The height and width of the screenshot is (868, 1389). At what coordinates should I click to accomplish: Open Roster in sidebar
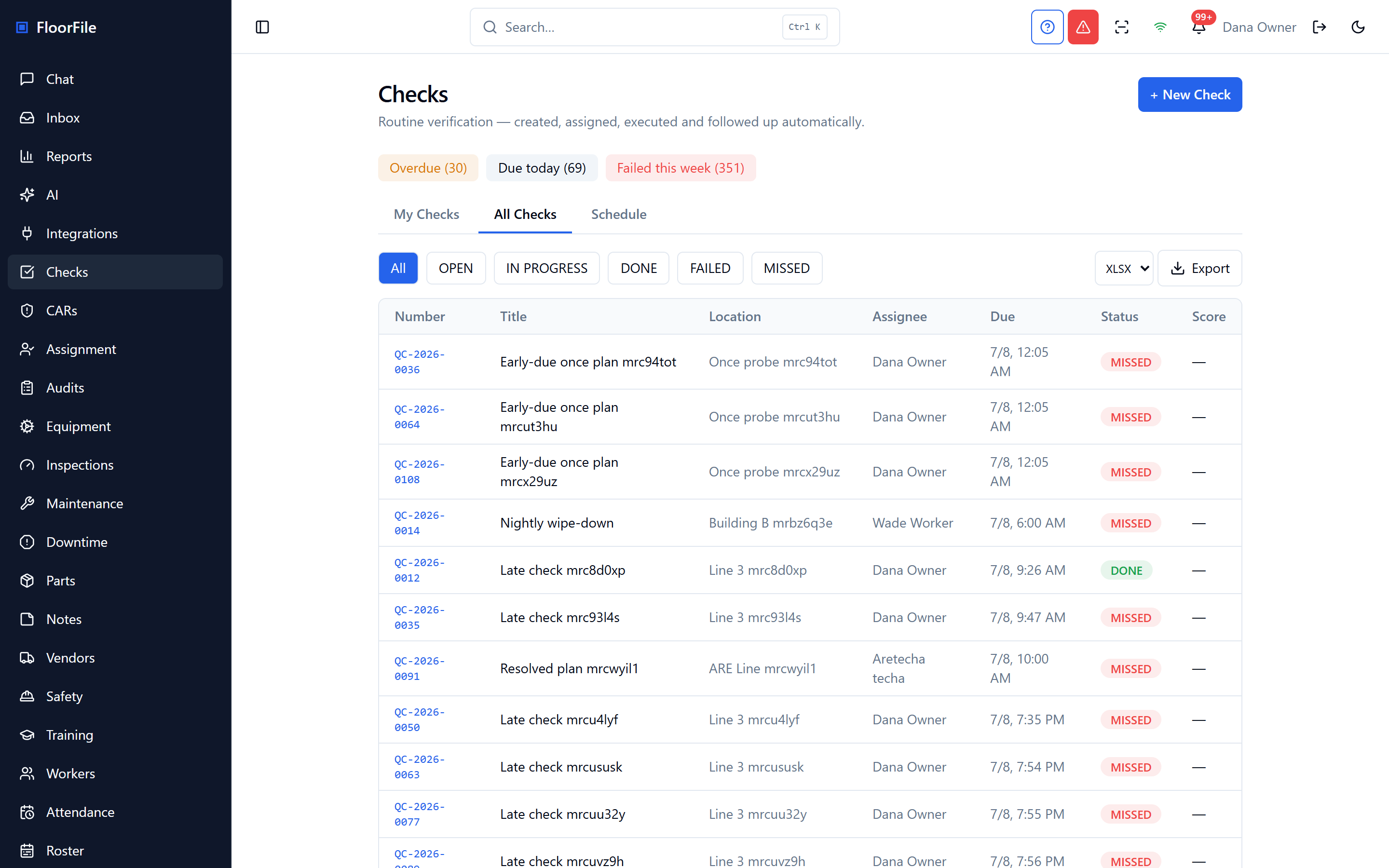coord(115,851)
